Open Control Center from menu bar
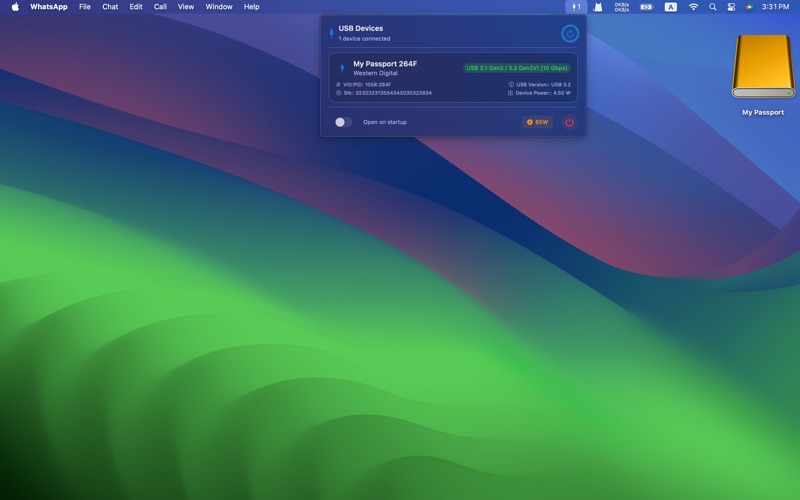Screen dimensions: 800x500 coord(731,7)
